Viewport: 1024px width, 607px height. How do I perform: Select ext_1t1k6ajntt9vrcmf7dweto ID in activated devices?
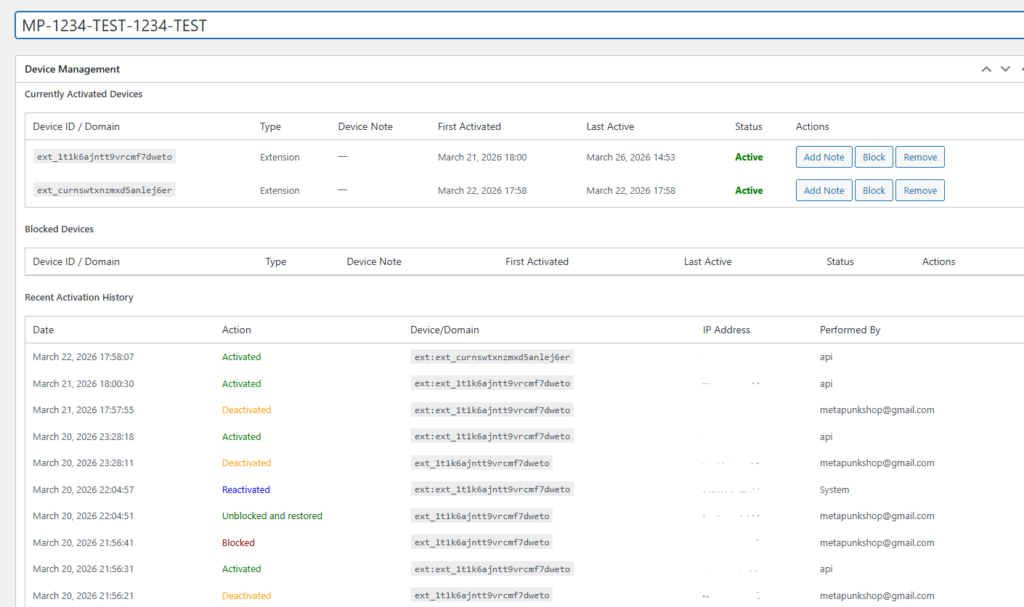click(106, 157)
